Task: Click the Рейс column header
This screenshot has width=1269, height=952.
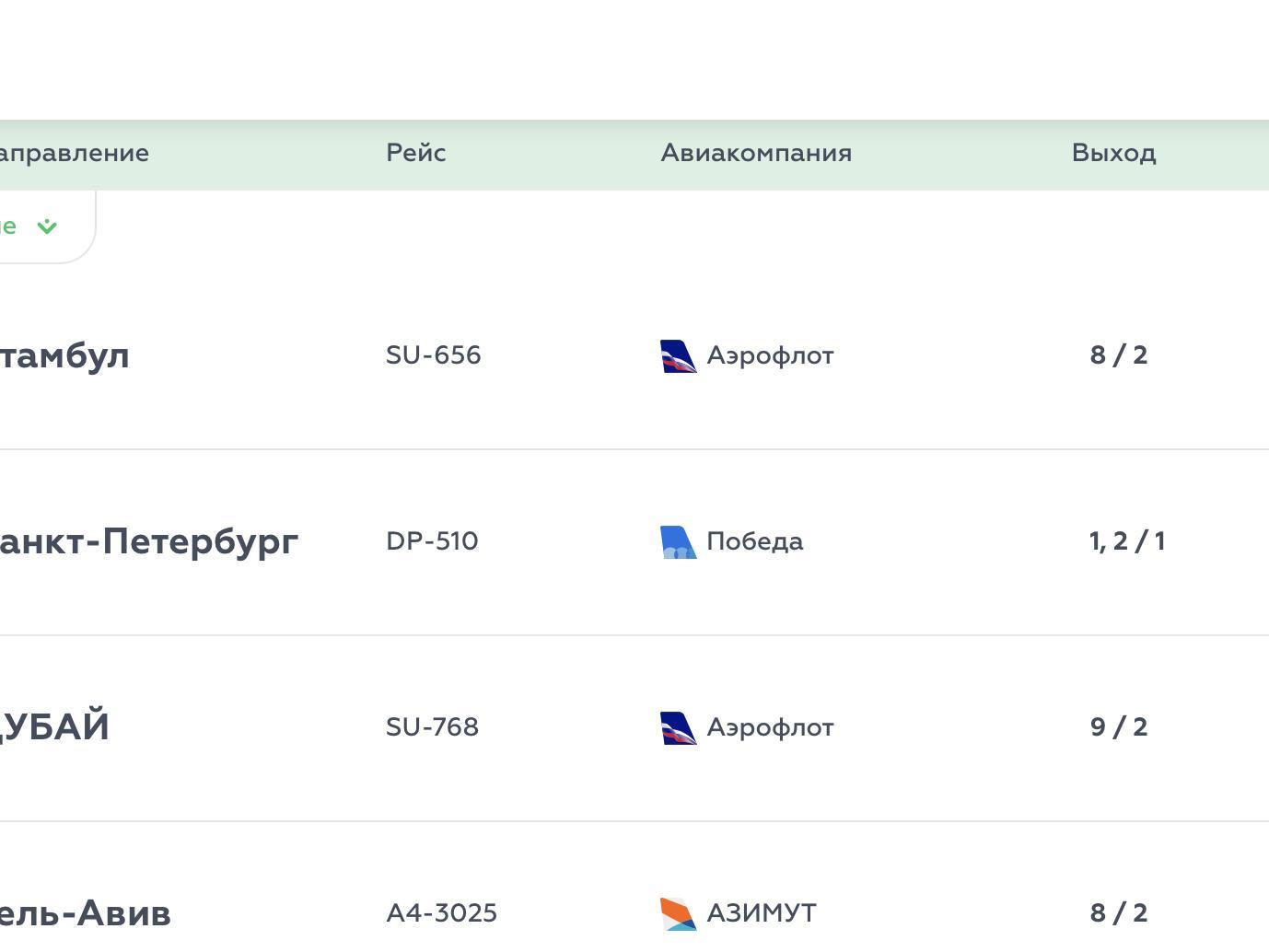Action: pos(416,153)
